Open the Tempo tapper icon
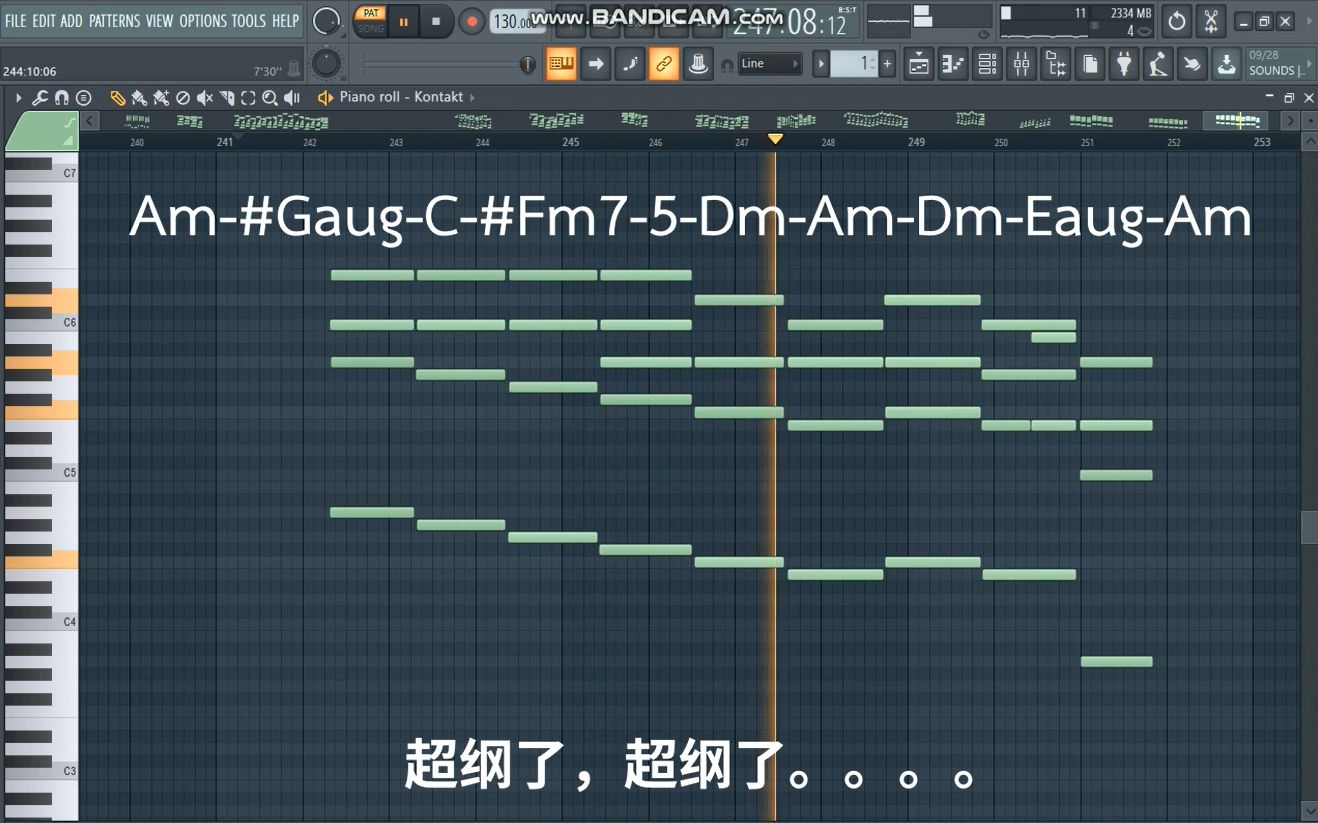The height and width of the screenshot is (823, 1318). point(1158,65)
